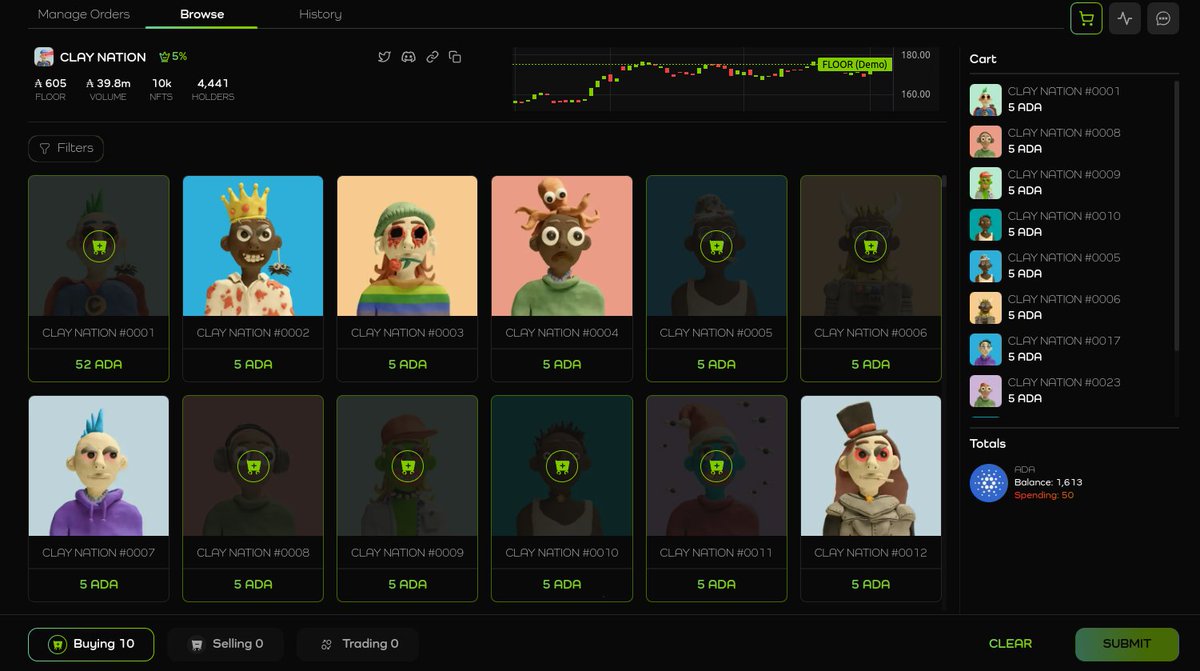This screenshot has width=1200, height=671.
Task: Select the Browse tab
Action: pos(202,14)
